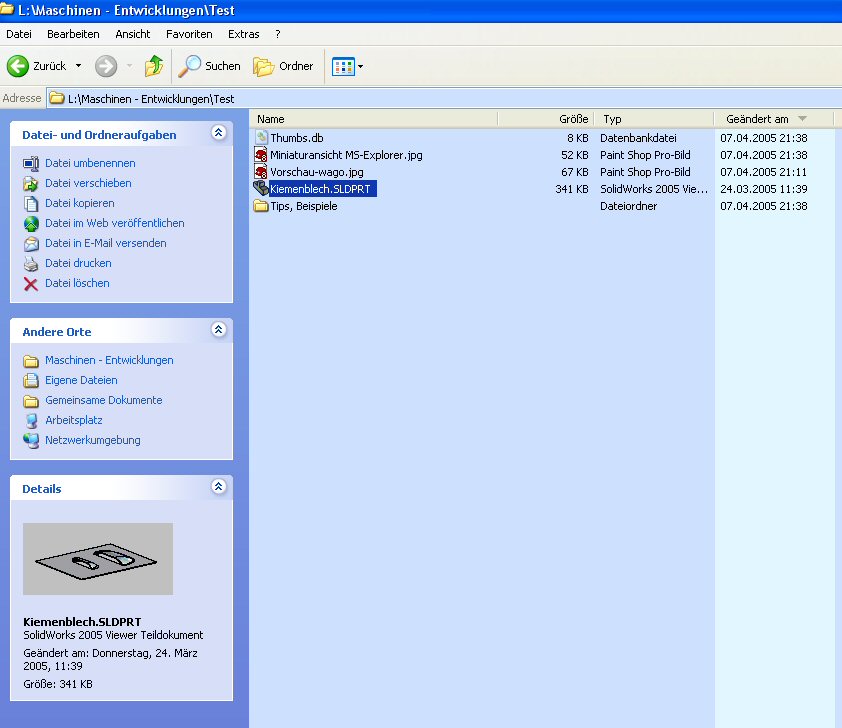Click into the Adresse path field
The image size is (842, 728).
[400, 98]
